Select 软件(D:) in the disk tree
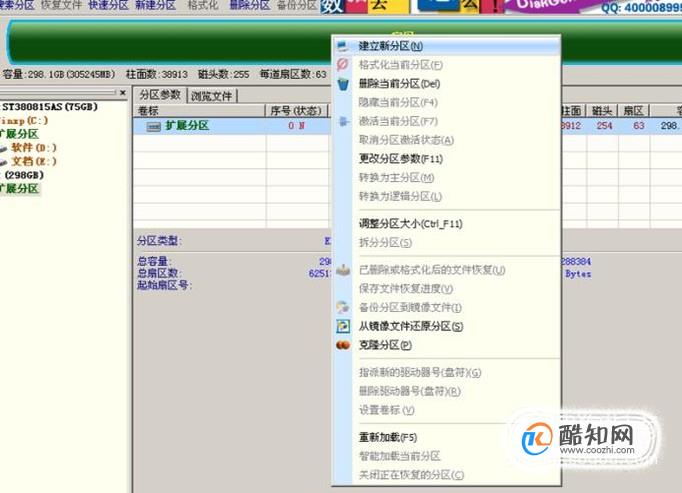The height and width of the screenshot is (493, 682). point(33,148)
